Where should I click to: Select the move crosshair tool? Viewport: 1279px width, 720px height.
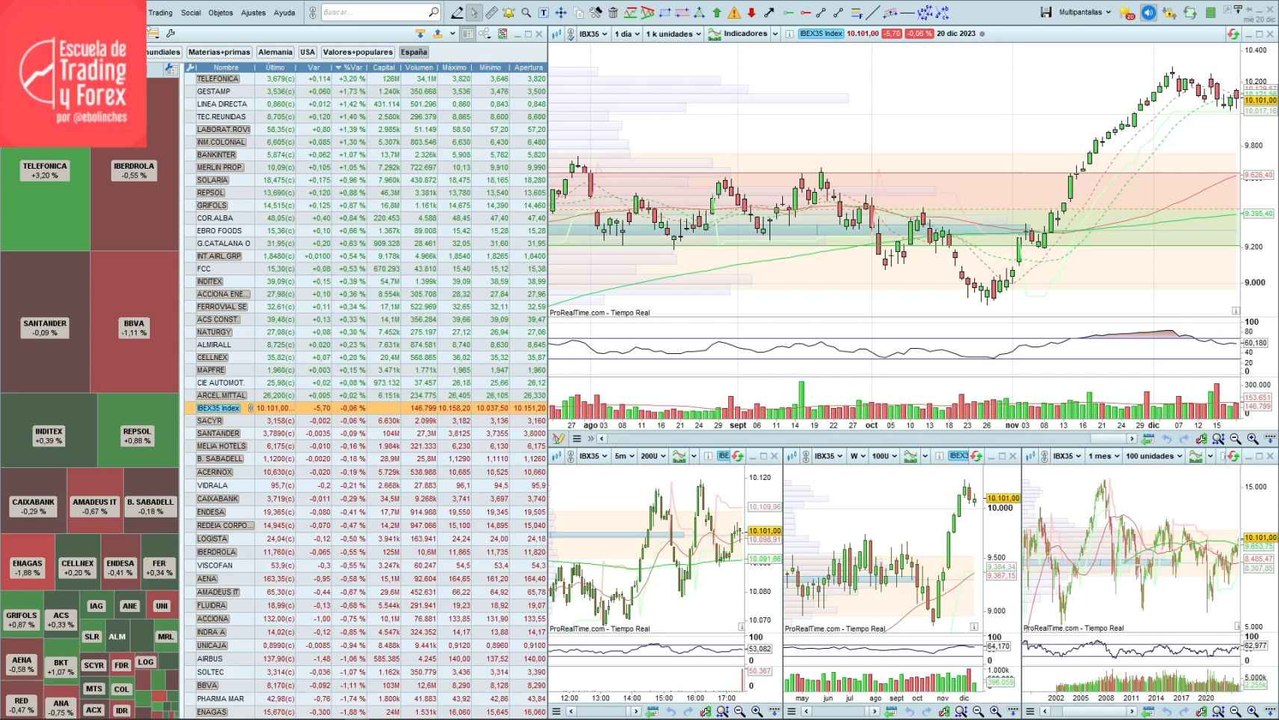561,13
